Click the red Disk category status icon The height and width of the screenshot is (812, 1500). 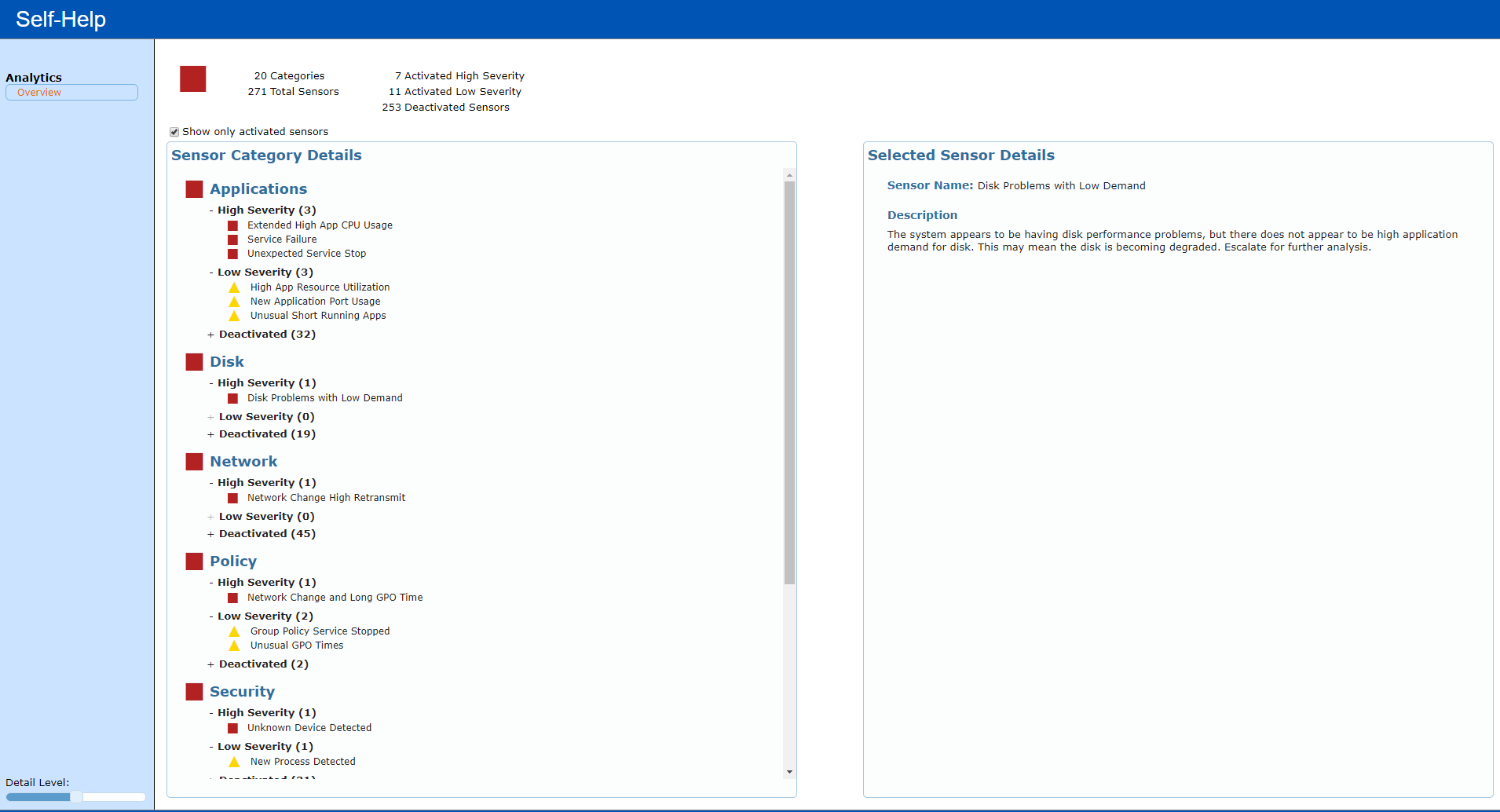(194, 362)
